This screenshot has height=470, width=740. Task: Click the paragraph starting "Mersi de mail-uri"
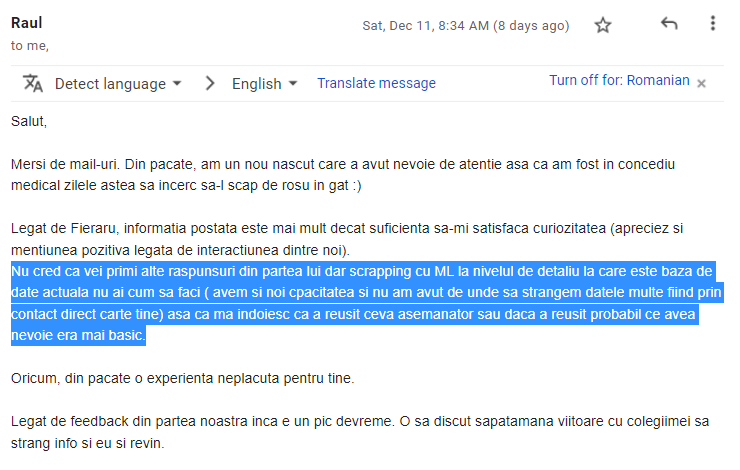coord(343,175)
